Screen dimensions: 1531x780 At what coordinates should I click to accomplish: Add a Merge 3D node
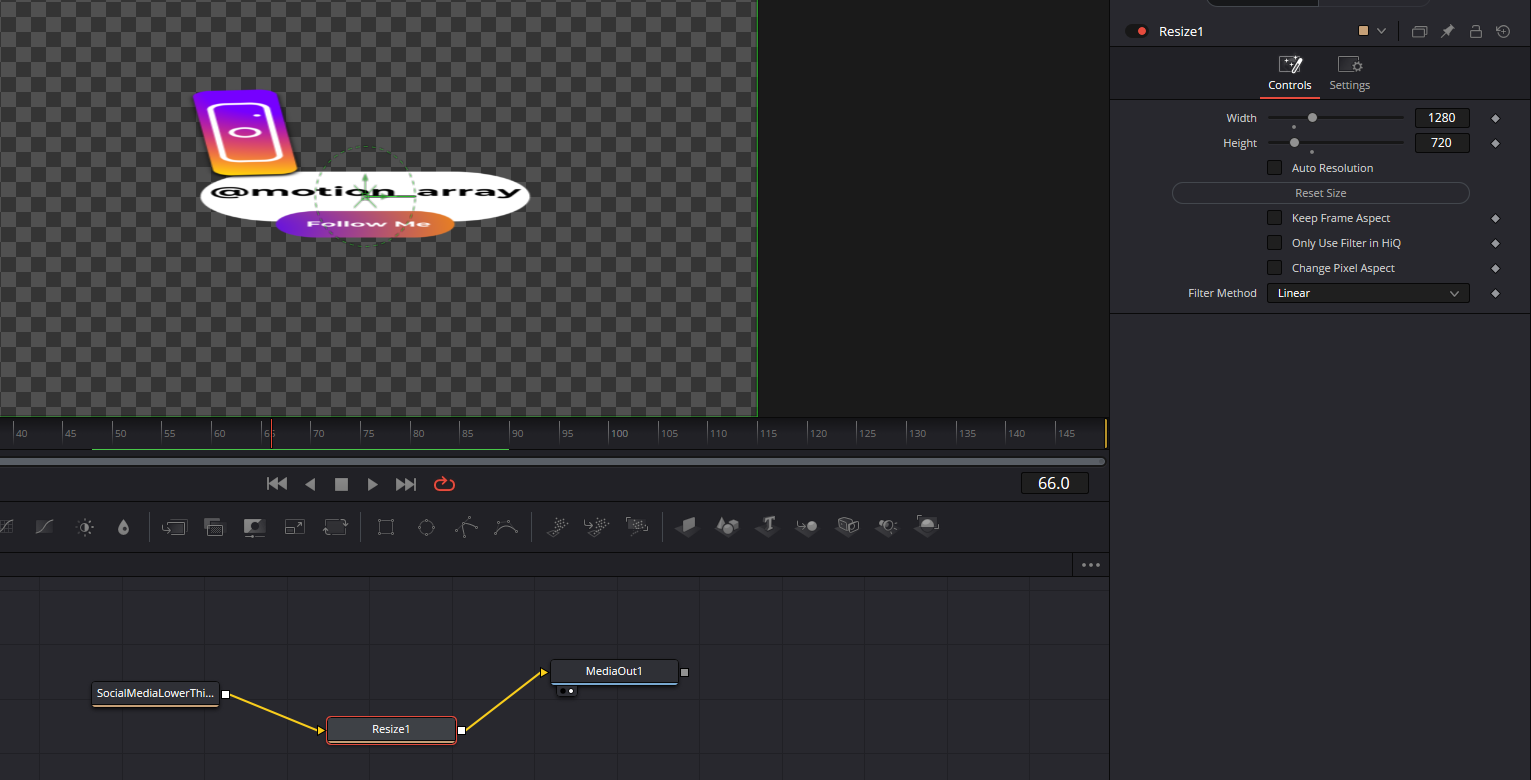[807, 526]
